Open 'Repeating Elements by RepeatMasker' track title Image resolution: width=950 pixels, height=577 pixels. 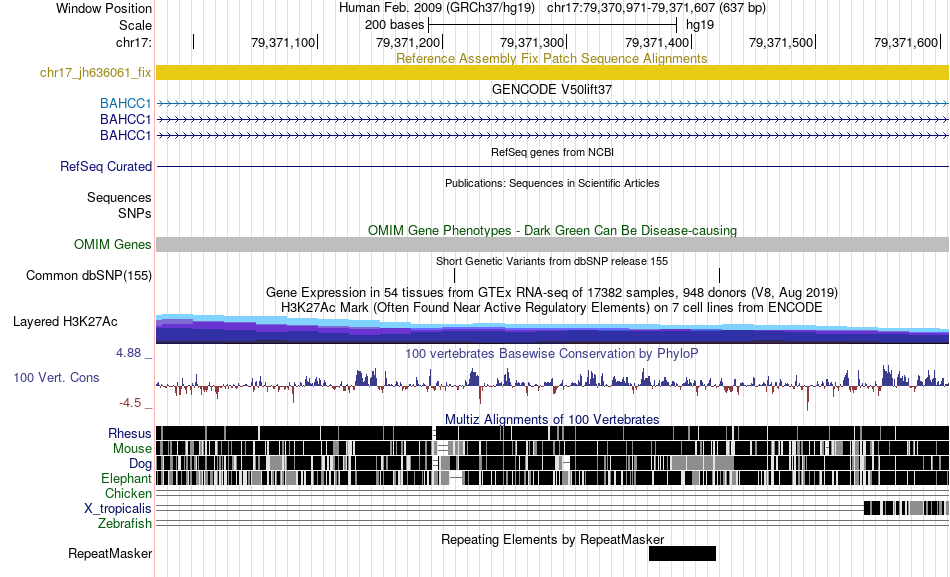[x=552, y=539]
